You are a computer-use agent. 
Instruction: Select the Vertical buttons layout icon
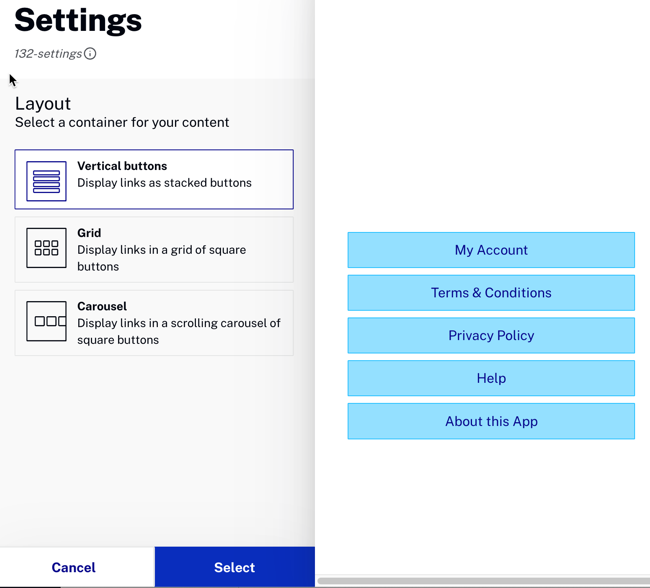pos(46,181)
